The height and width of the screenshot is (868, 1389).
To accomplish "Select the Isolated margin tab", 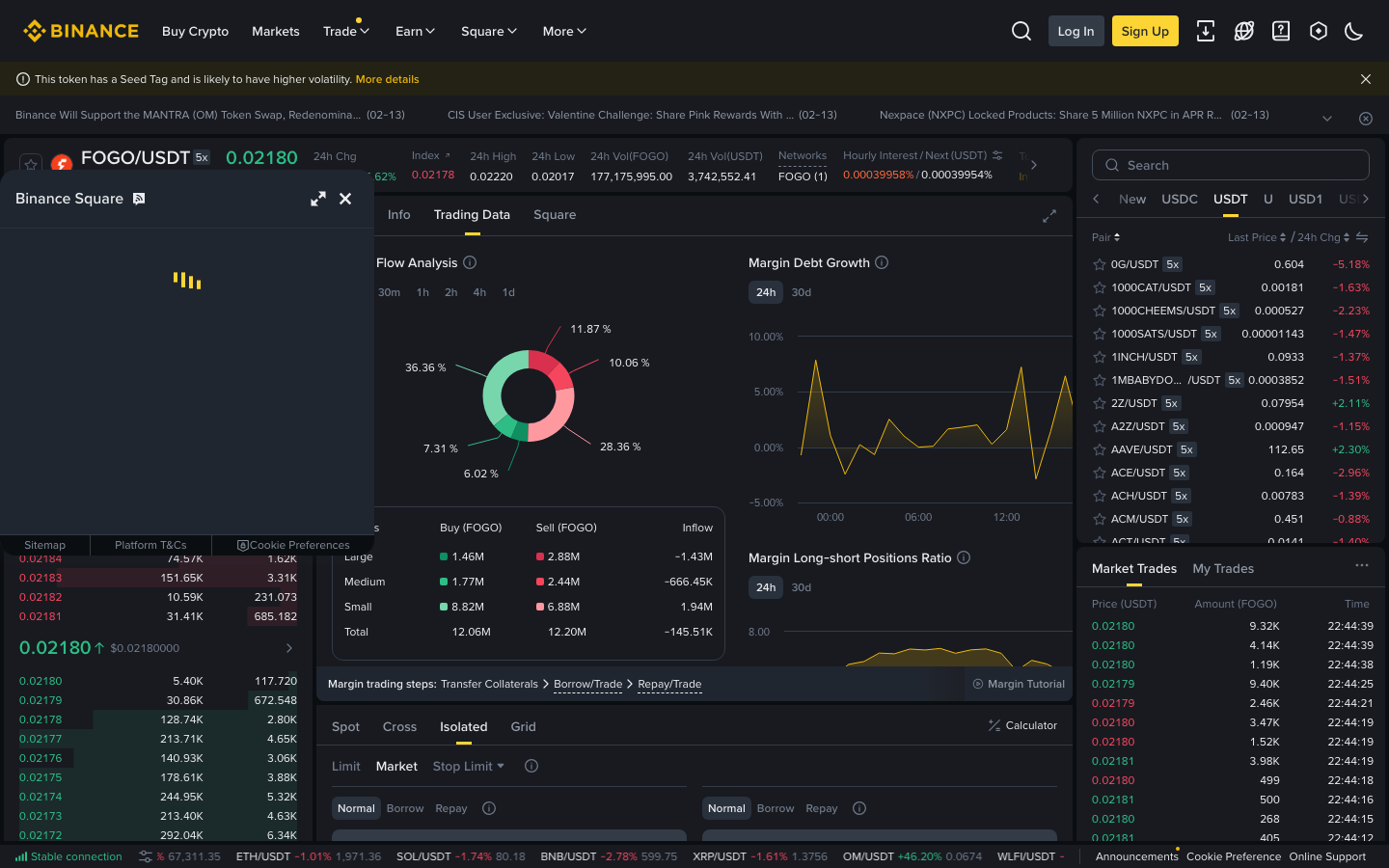I will pyautogui.click(x=463, y=726).
